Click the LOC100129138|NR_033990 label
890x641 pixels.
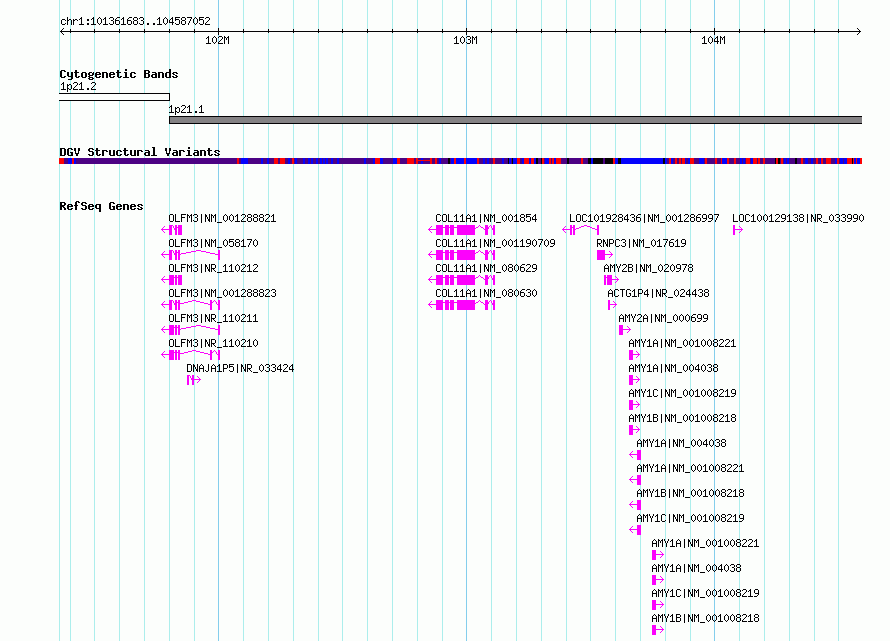pyautogui.click(x=798, y=218)
